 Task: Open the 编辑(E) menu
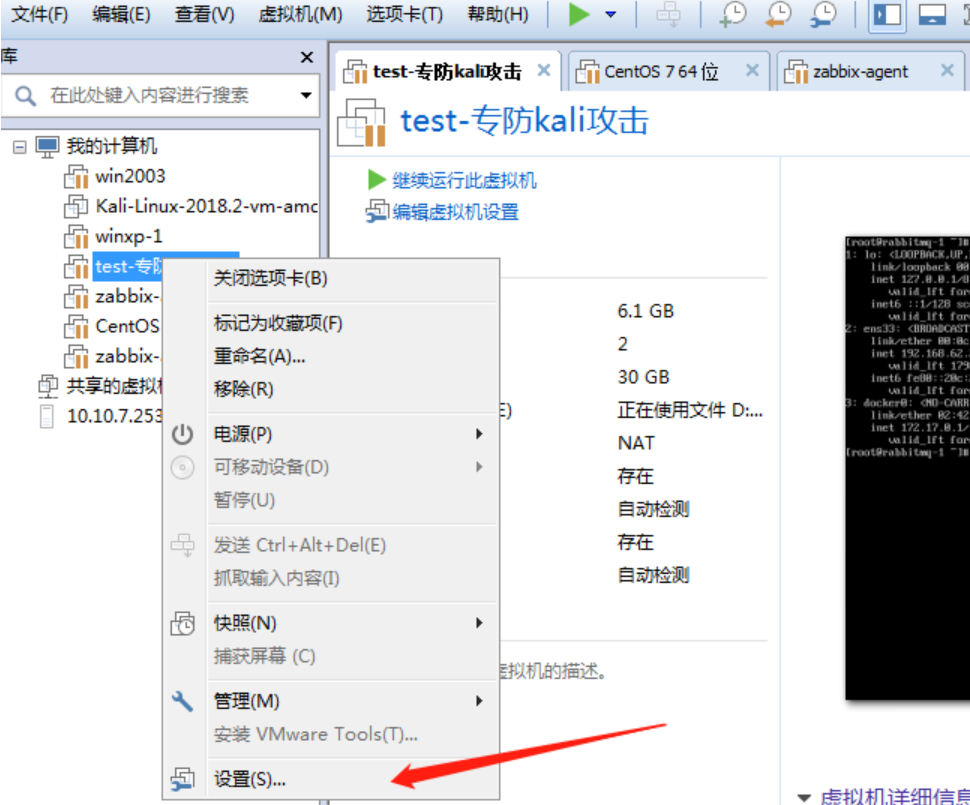121,14
